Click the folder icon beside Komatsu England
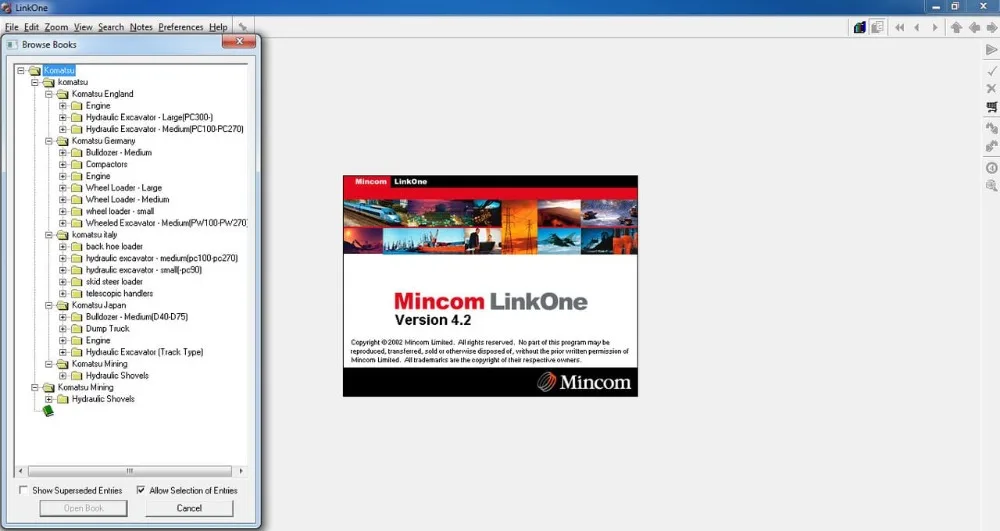Viewport: 1000px width, 531px height. [62, 94]
